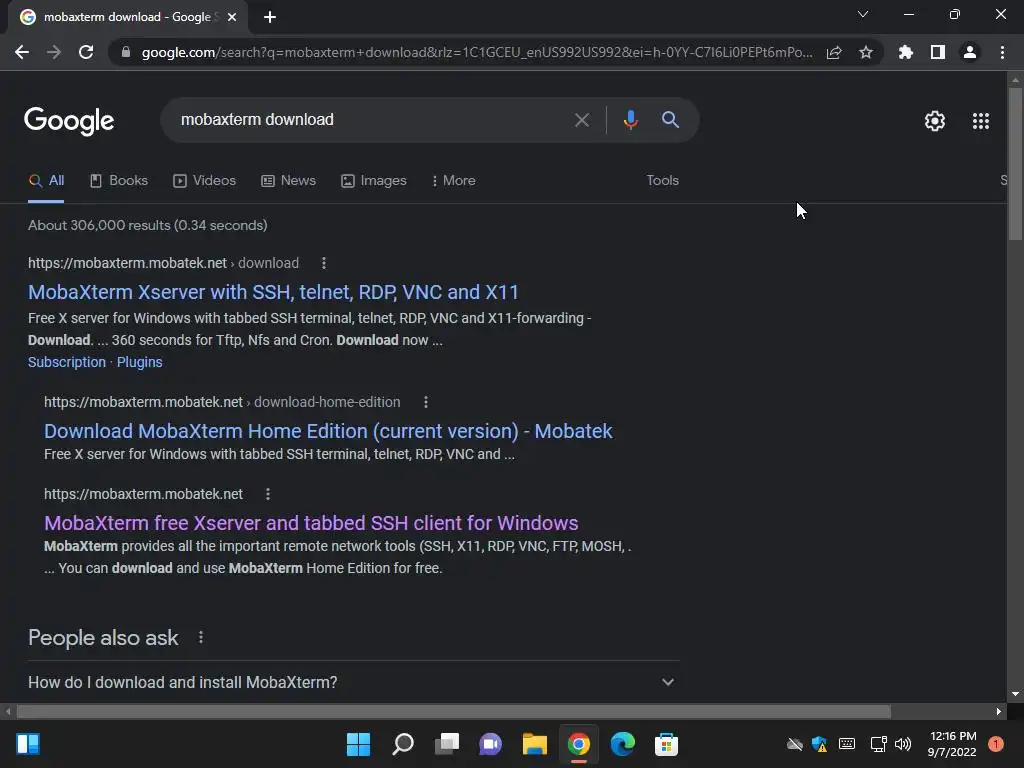Open the notification badge in tray
This screenshot has width=1024, height=768.
pyautogui.click(x=996, y=744)
